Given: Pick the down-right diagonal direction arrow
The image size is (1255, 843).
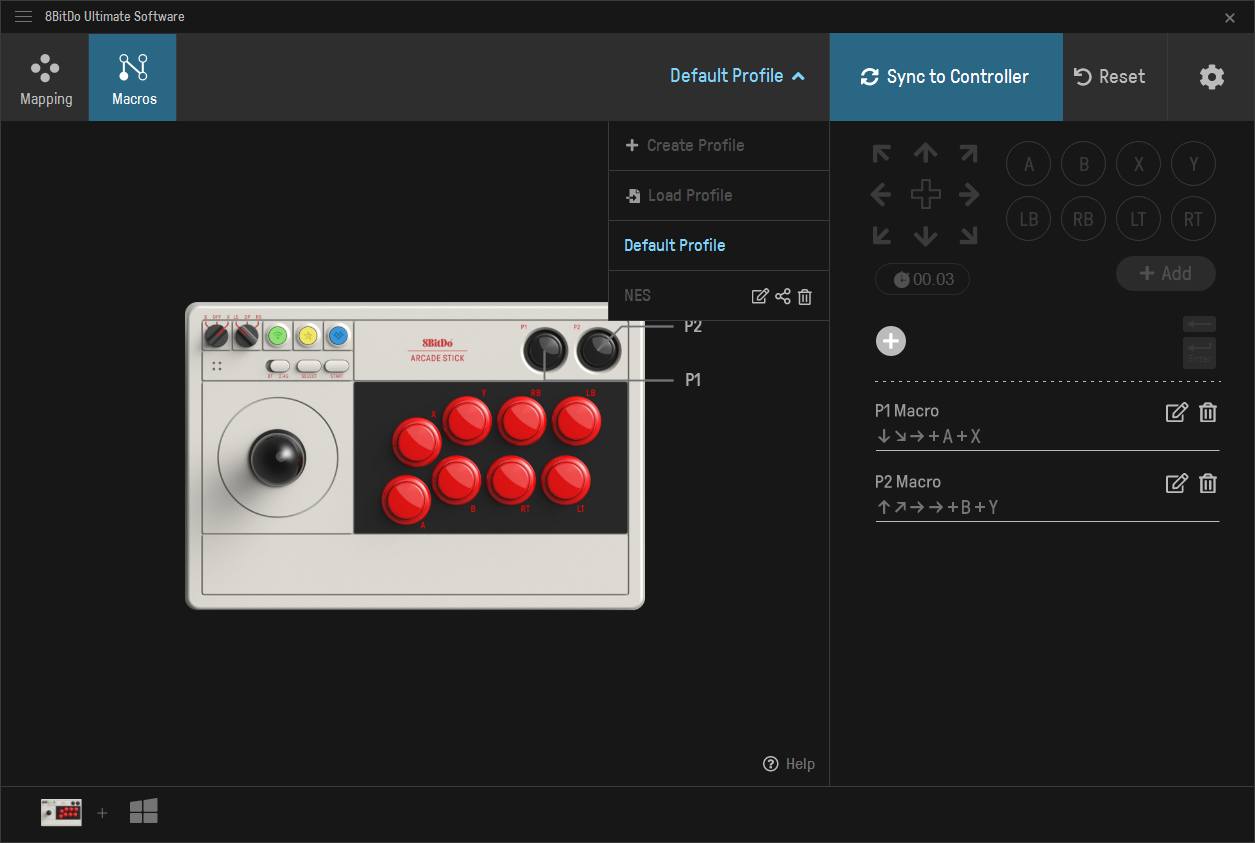Looking at the screenshot, I should pos(968,235).
